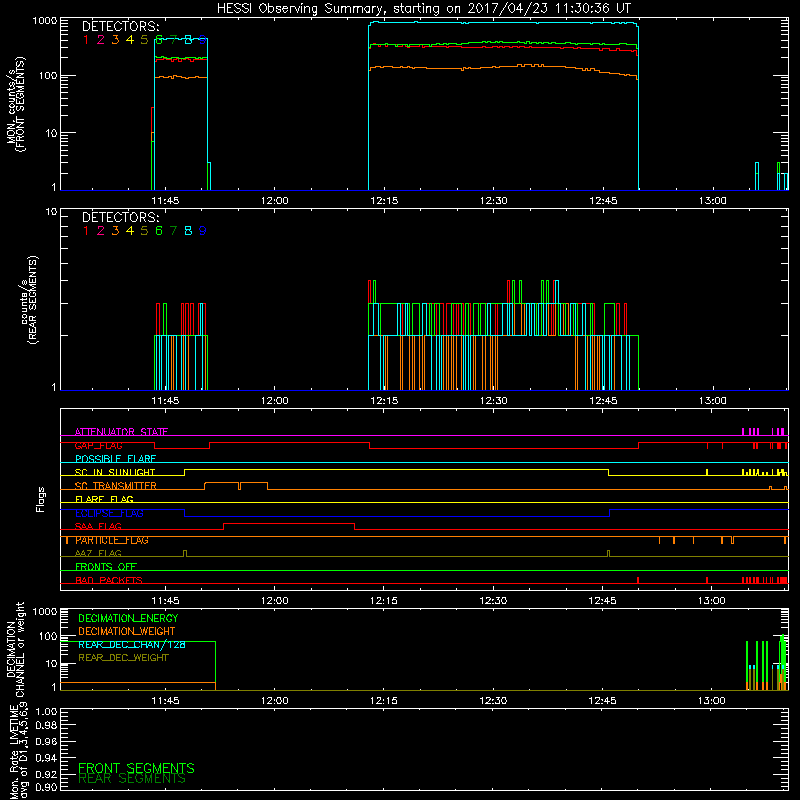The width and height of the screenshot is (800, 800).
Task: Click detector 4 legend number in front segments plot
Action: tap(130, 40)
